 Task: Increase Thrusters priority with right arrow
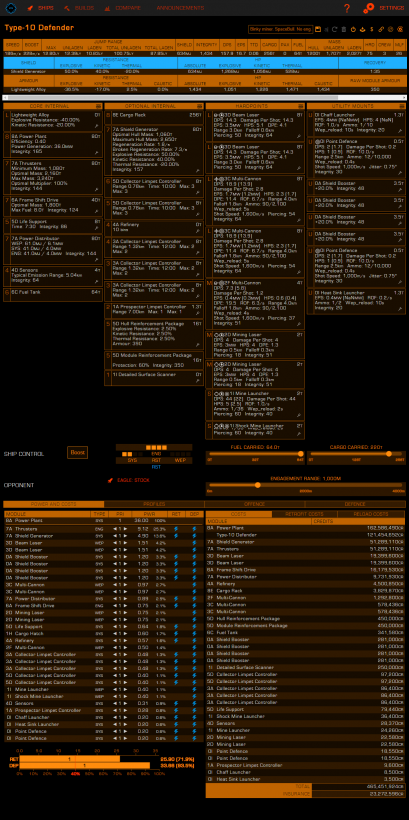(126, 529)
